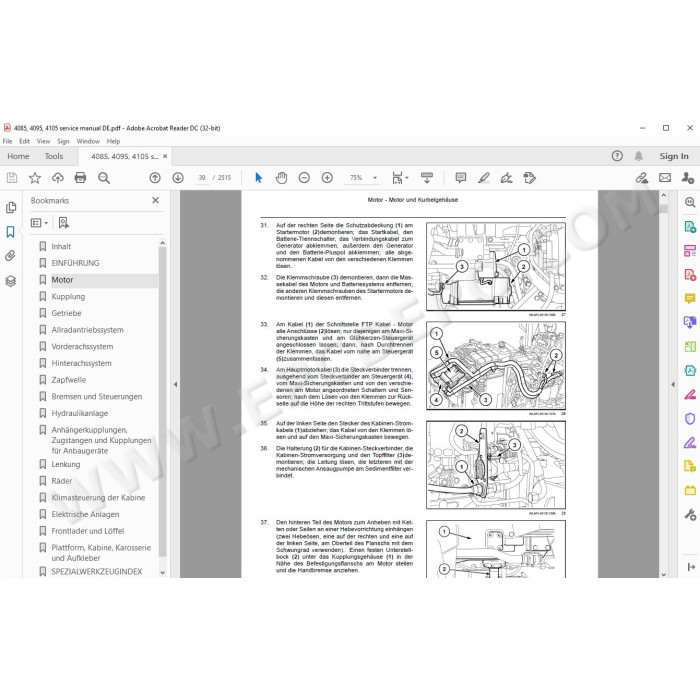Image resolution: width=700 pixels, height=700 pixels.
Task: View notifications bell
Action: tap(639, 156)
